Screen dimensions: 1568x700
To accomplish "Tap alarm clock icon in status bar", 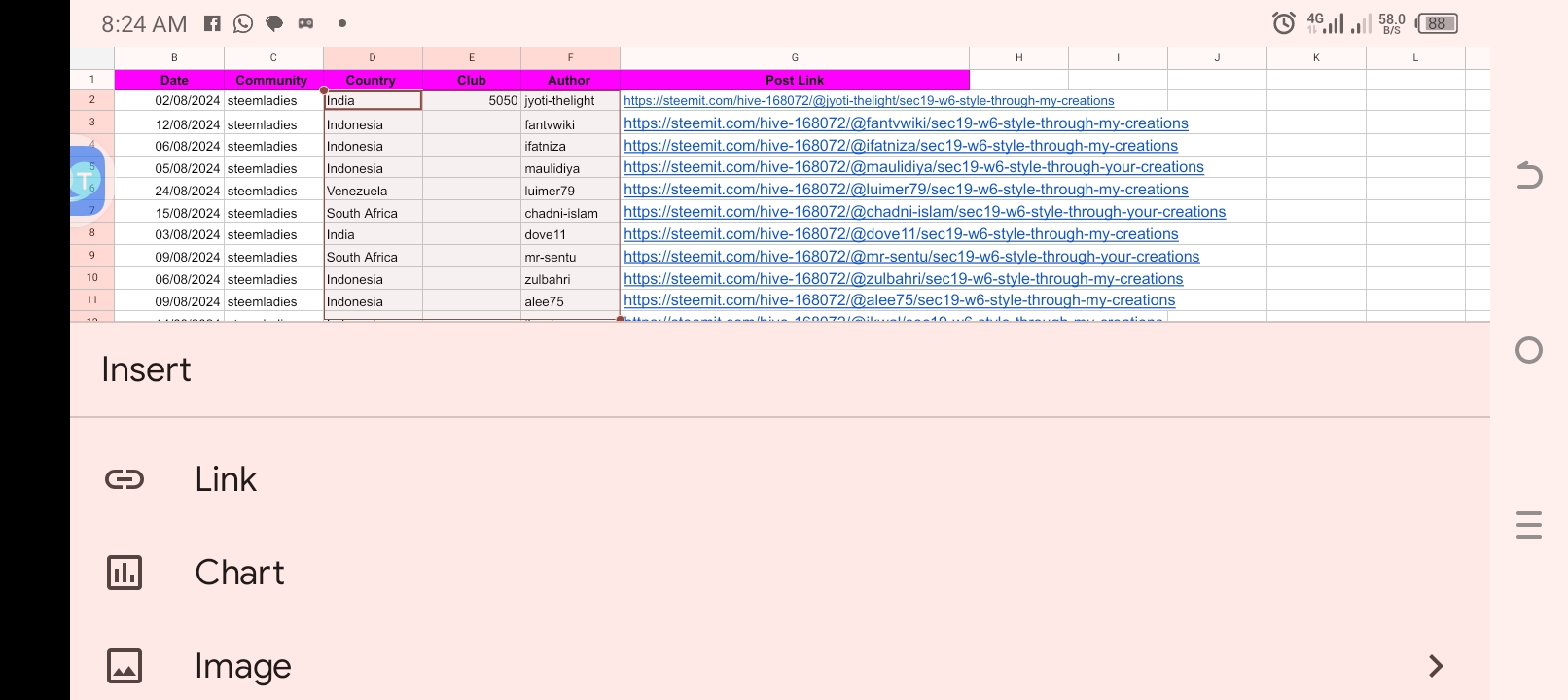I will [1284, 23].
